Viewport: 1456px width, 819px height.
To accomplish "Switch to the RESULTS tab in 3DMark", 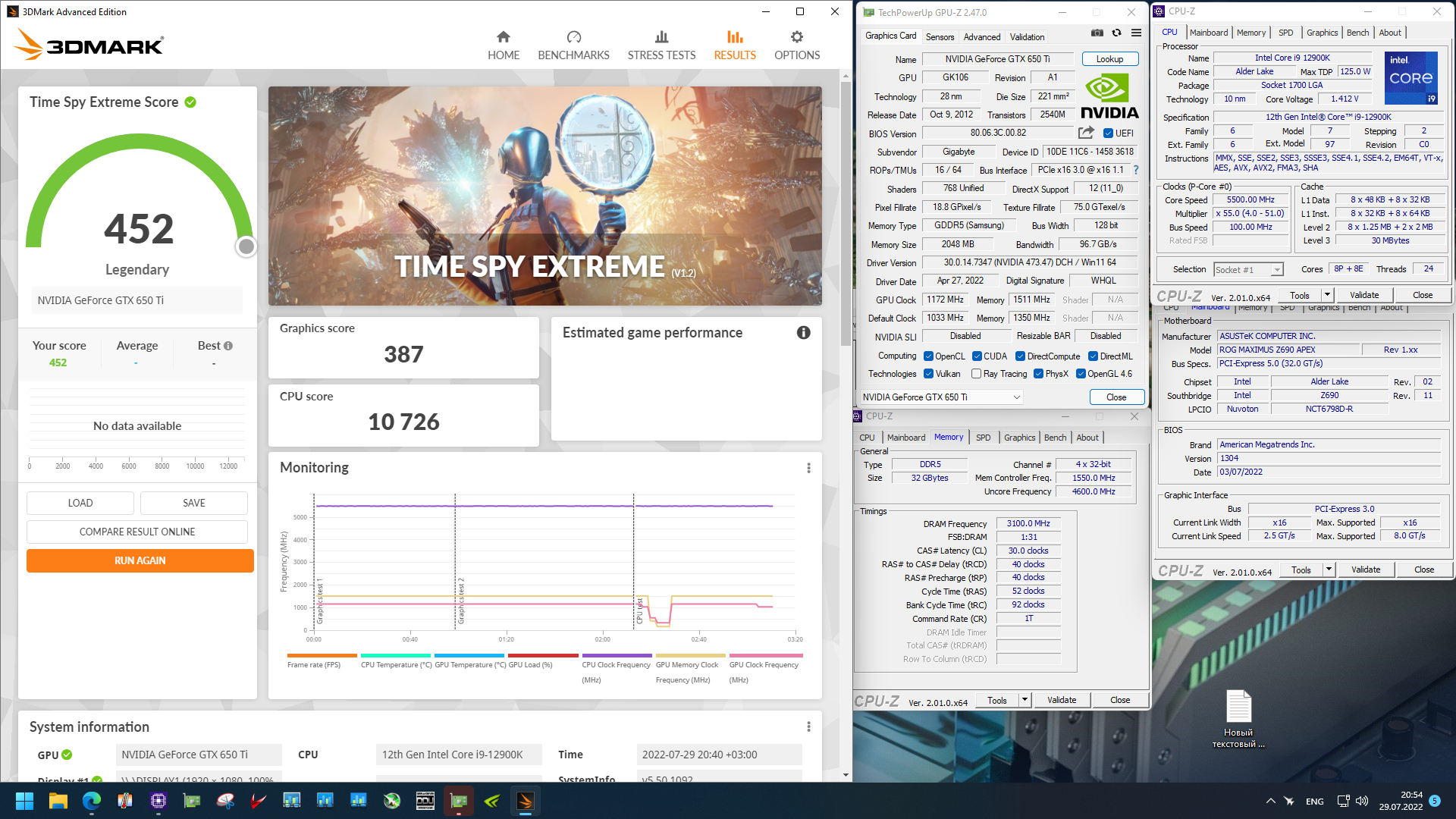I will 734,45.
